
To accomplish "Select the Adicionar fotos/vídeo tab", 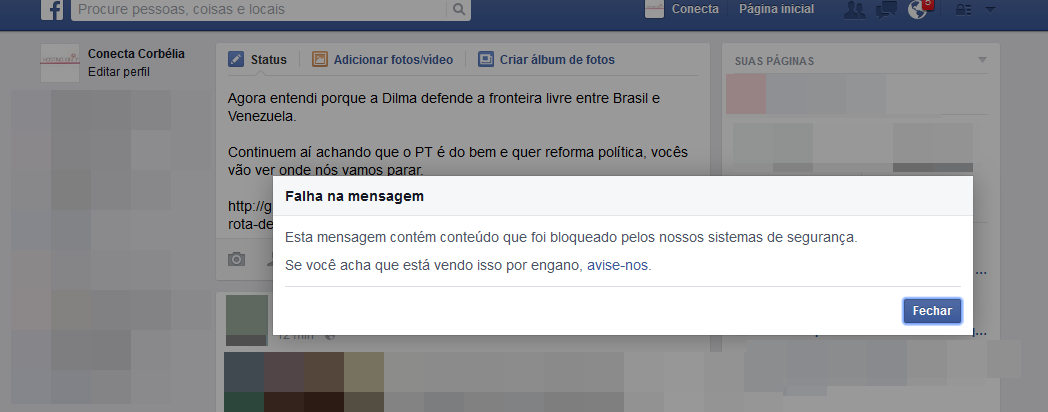I will (383, 60).
